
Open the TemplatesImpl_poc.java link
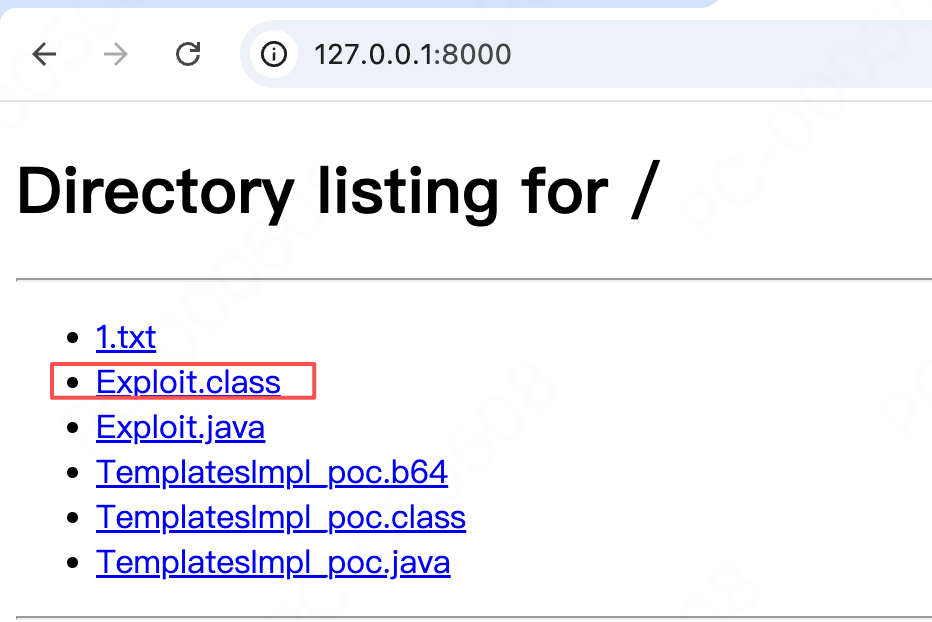(273, 563)
